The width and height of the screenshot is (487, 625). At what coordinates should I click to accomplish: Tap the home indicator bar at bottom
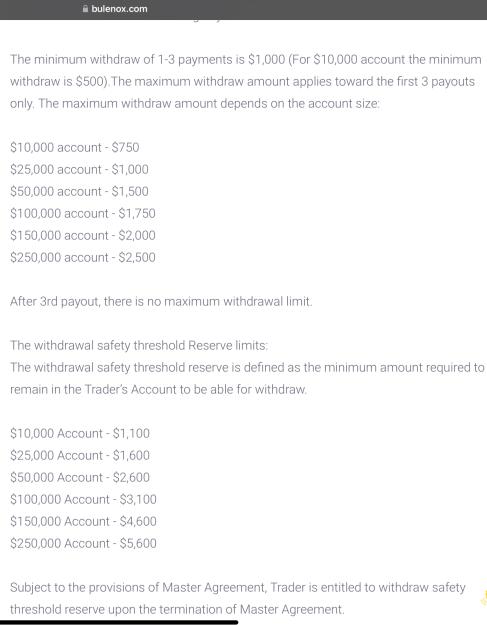pos(119,621)
